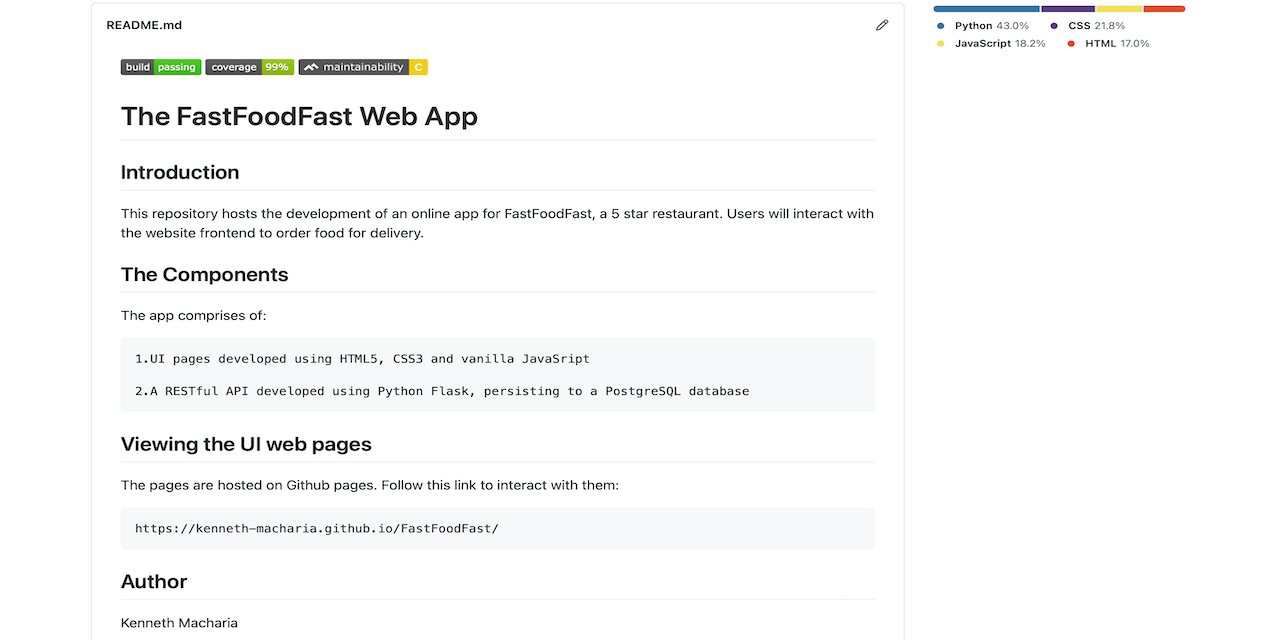Open the FastFoodFast GitHub Pages link
The image size is (1280, 640).
[x=317, y=527]
